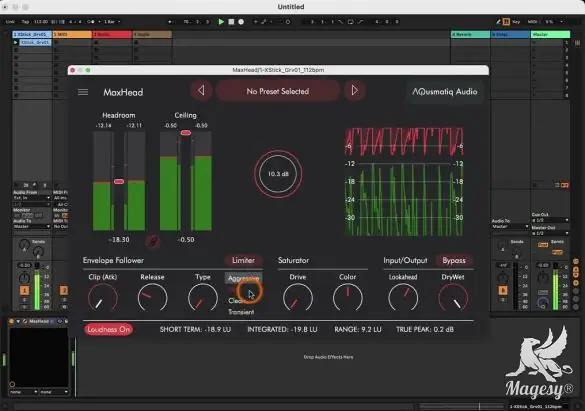Toggle track 2 activator button
The height and width of the screenshot is (411, 585).
[64, 290]
